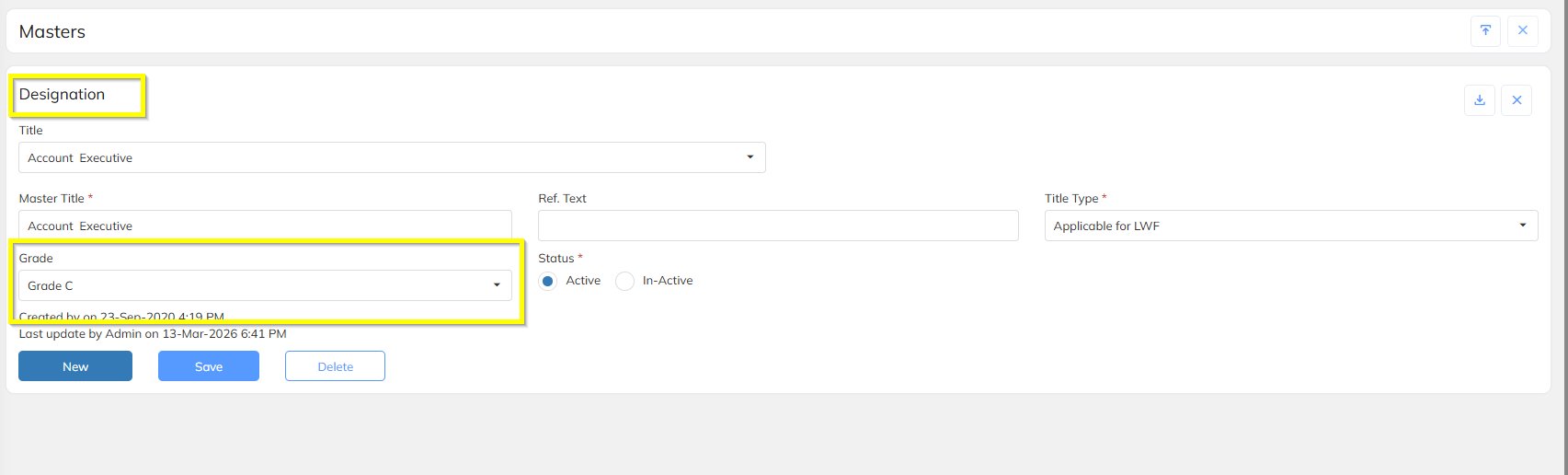This screenshot has height=475, width=1568.
Task: Click the Ref. Text input field
Action: click(x=778, y=226)
